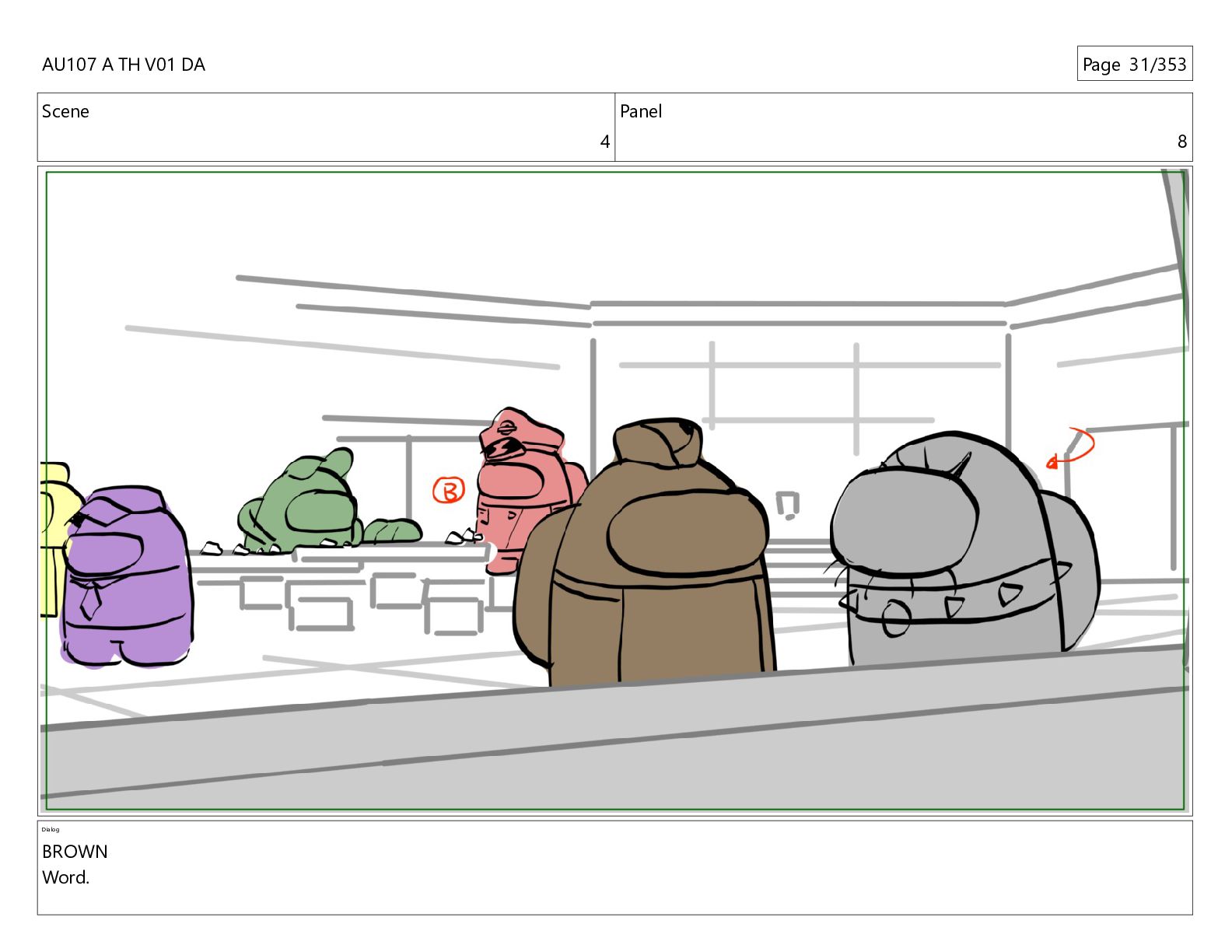Click the scene number 4
The height and width of the screenshot is (952, 1232).
[x=604, y=142]
